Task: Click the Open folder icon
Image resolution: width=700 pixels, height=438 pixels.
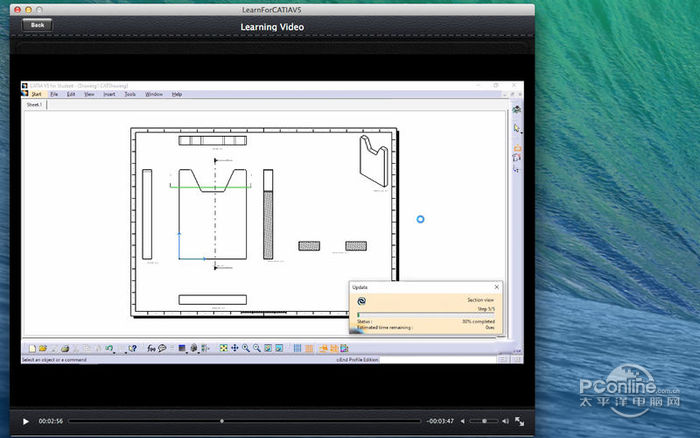Action: pos(41,349)
